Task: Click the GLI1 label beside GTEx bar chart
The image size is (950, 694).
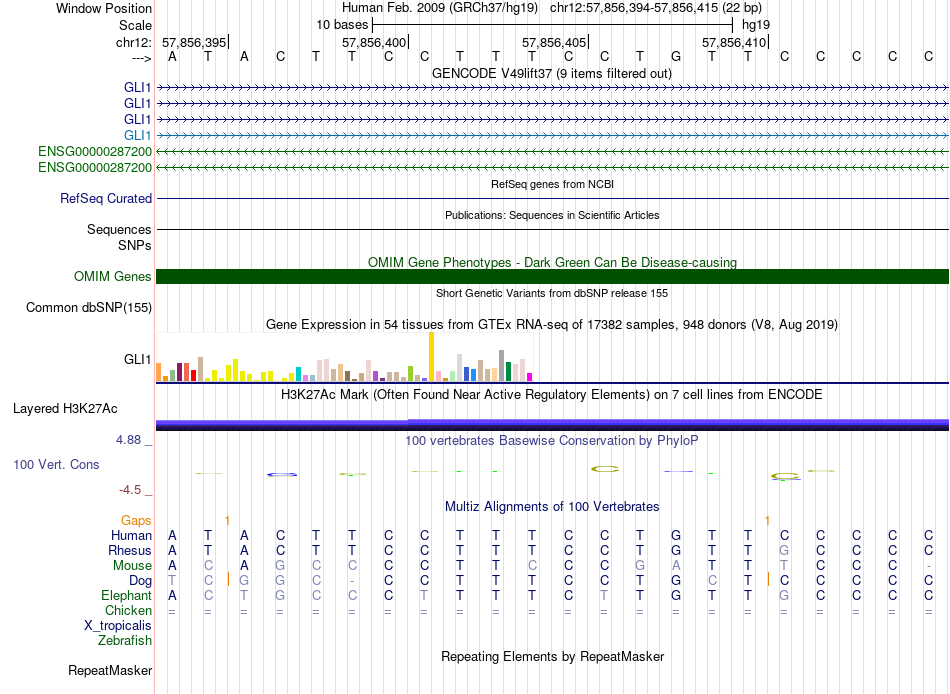Action: 138,359
